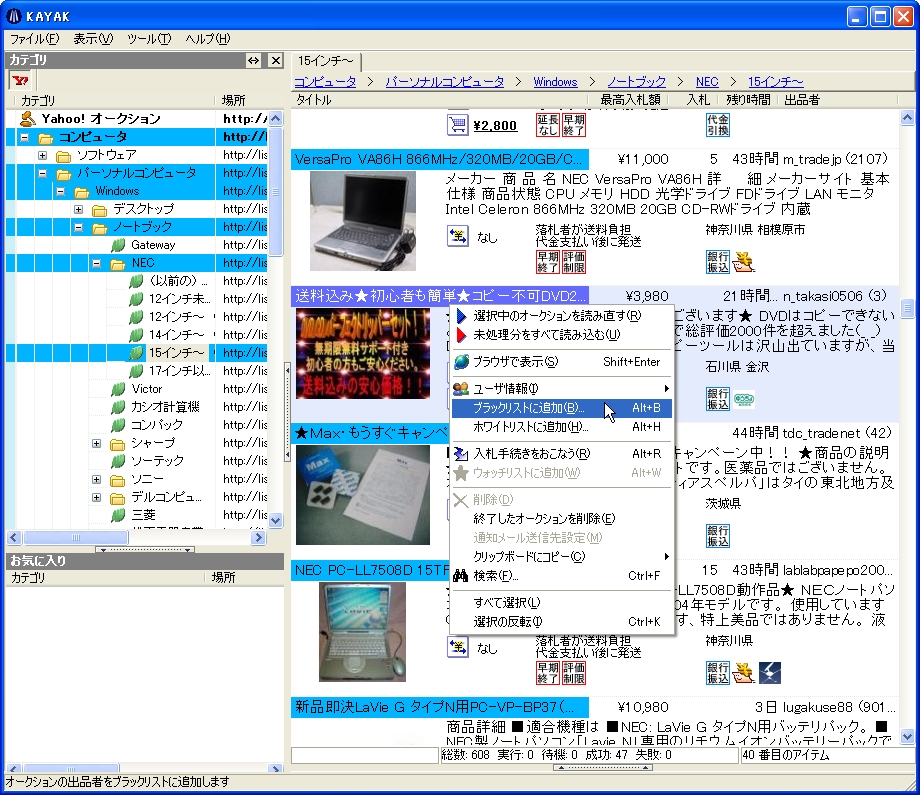The width and height of the screenshot is (920, 795).
Task: Click the hand-with-coins icon in NEC PC-LL7508D listing
Action: click(x=743, y=673)
